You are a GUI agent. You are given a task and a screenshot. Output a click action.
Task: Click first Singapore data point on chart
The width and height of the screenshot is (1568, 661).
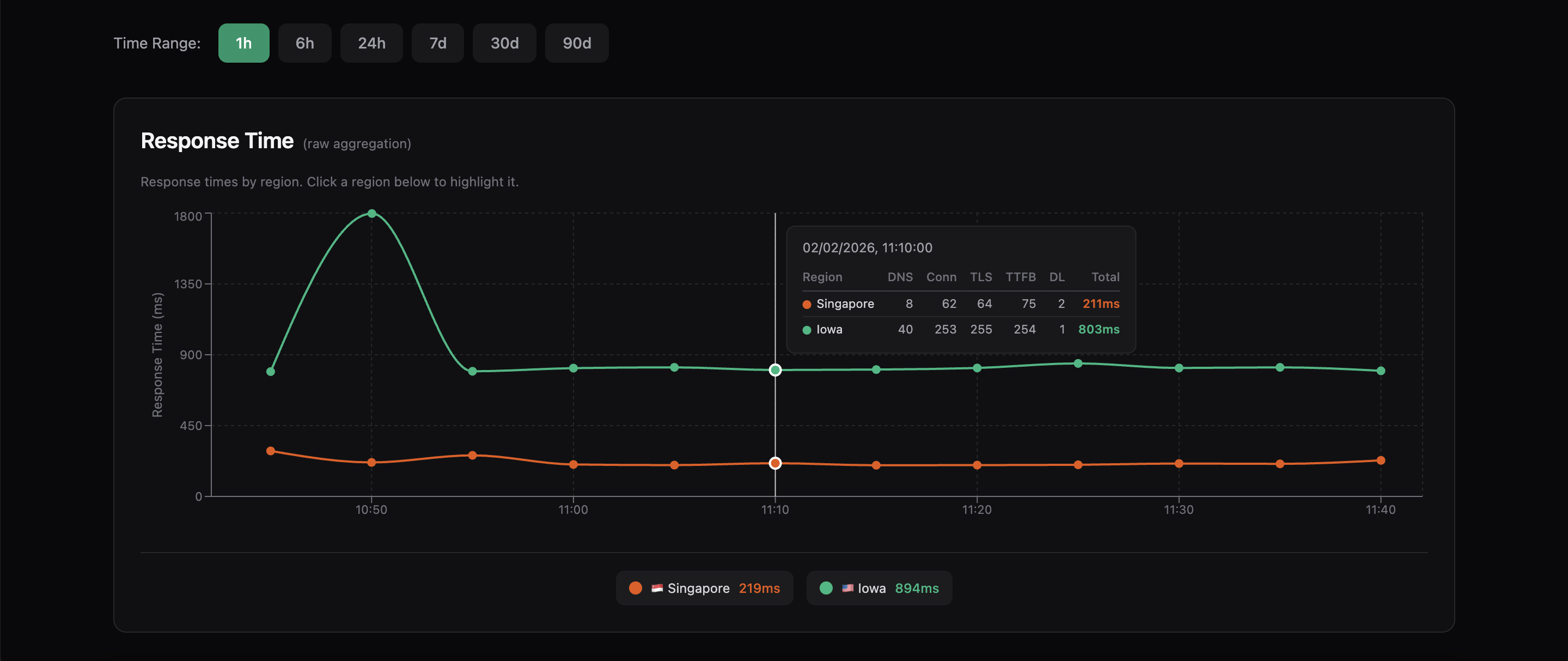point(271,451)
